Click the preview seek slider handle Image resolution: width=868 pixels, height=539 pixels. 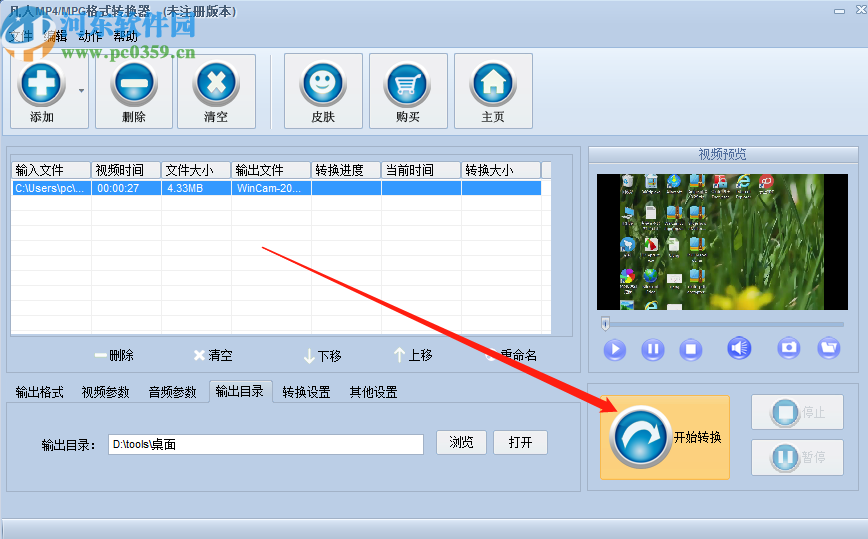(x=605, y=324)
